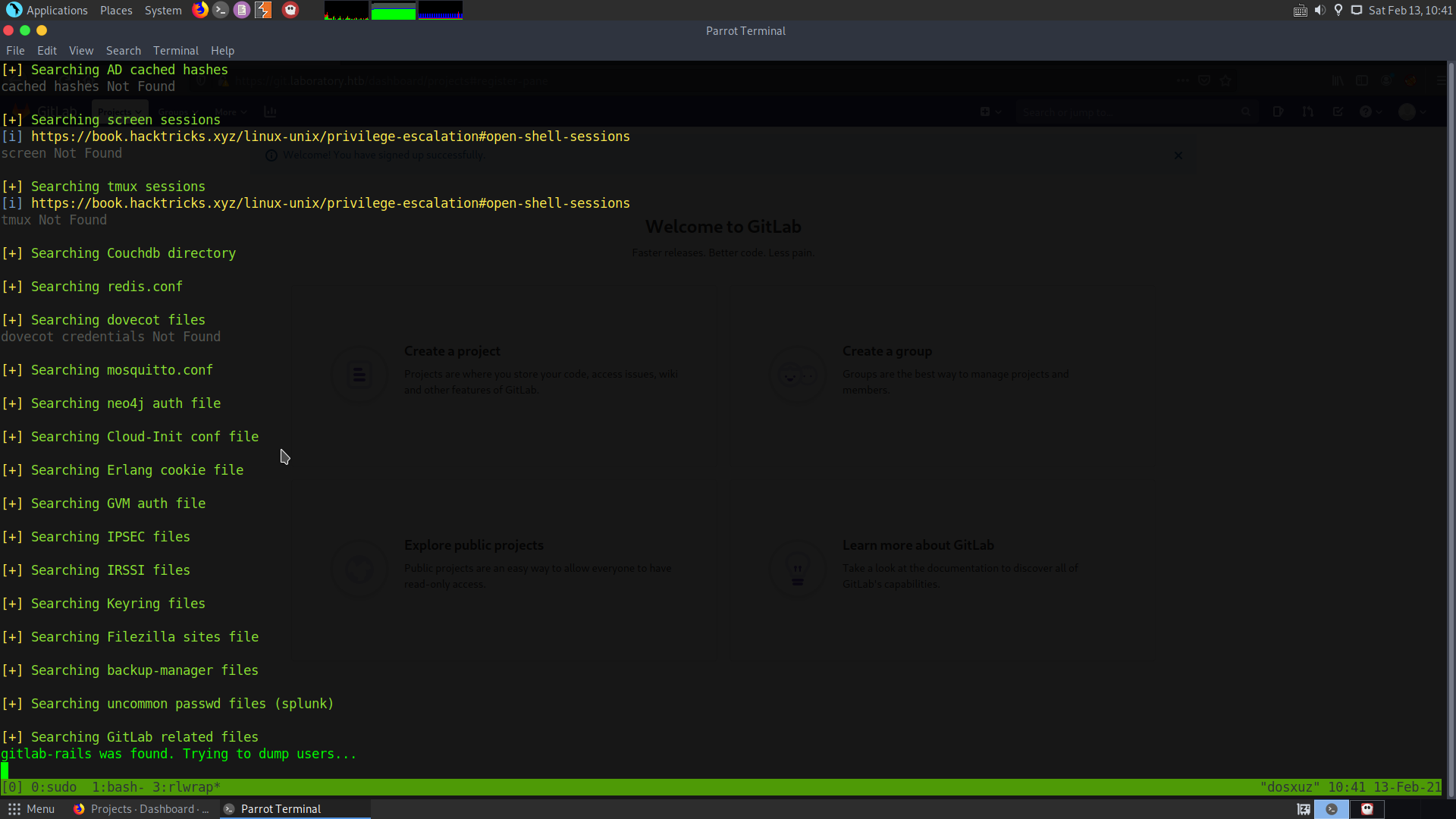Open the Burp Suite launcher icon
The height and width of the screenshot is (819, 1456).
(263, 10)
